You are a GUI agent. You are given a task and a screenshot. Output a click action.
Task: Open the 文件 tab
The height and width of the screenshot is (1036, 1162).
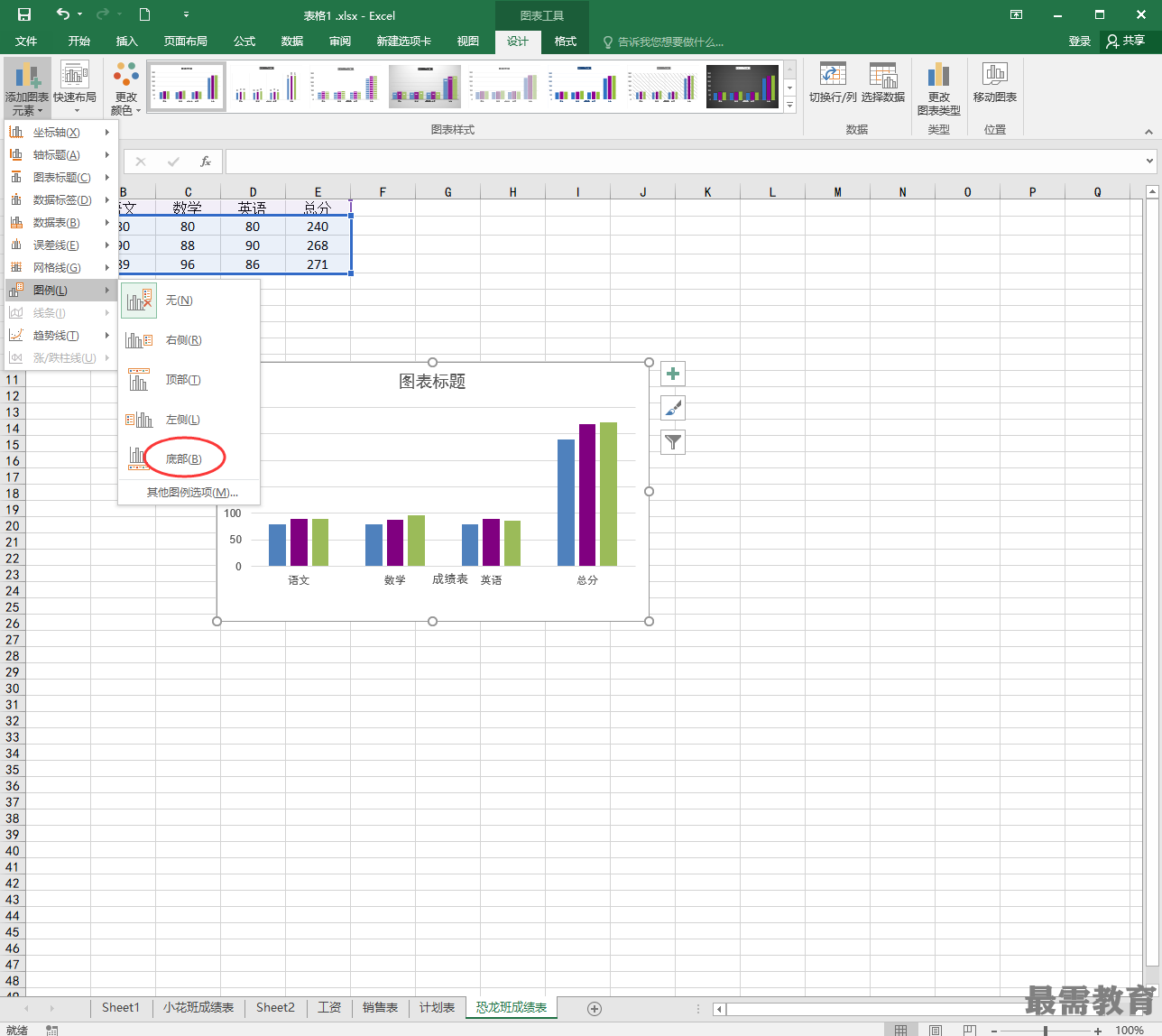(x=26, y=42)
